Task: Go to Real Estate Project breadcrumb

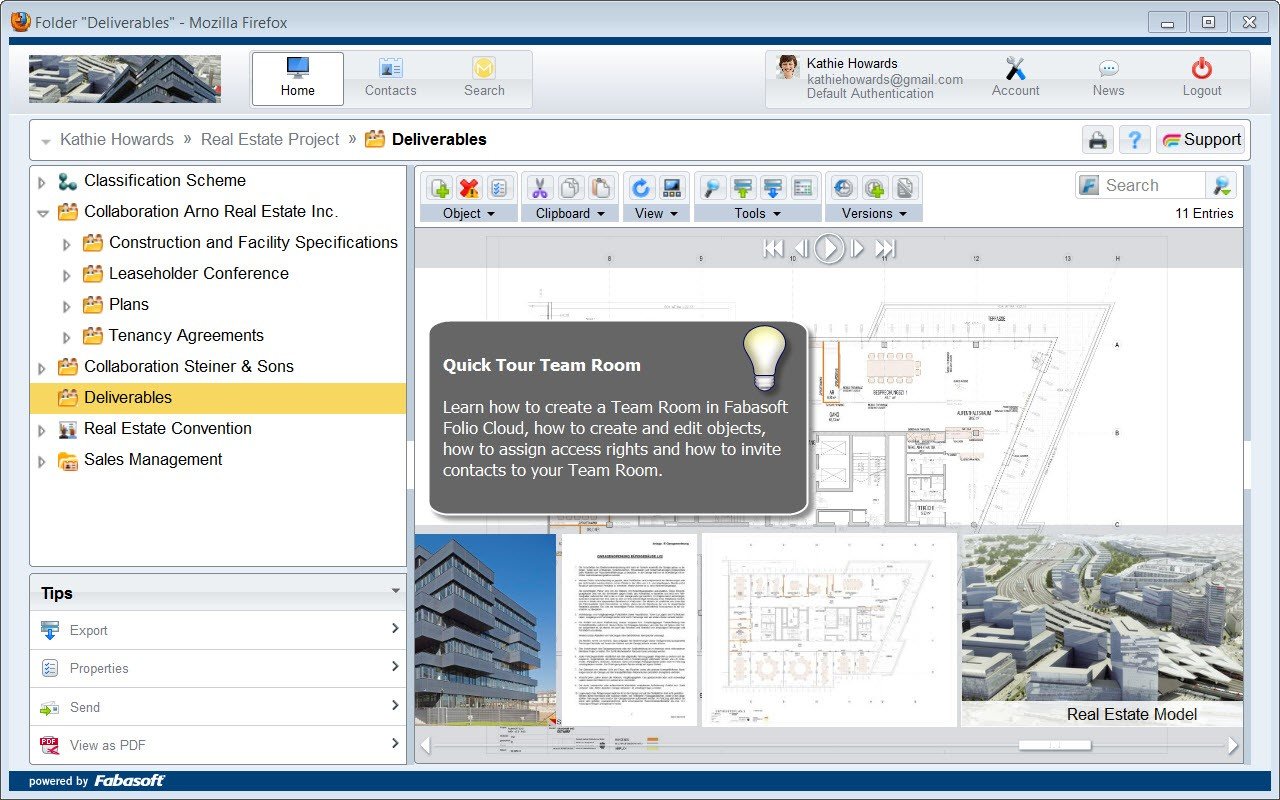Action: [270, 140]
